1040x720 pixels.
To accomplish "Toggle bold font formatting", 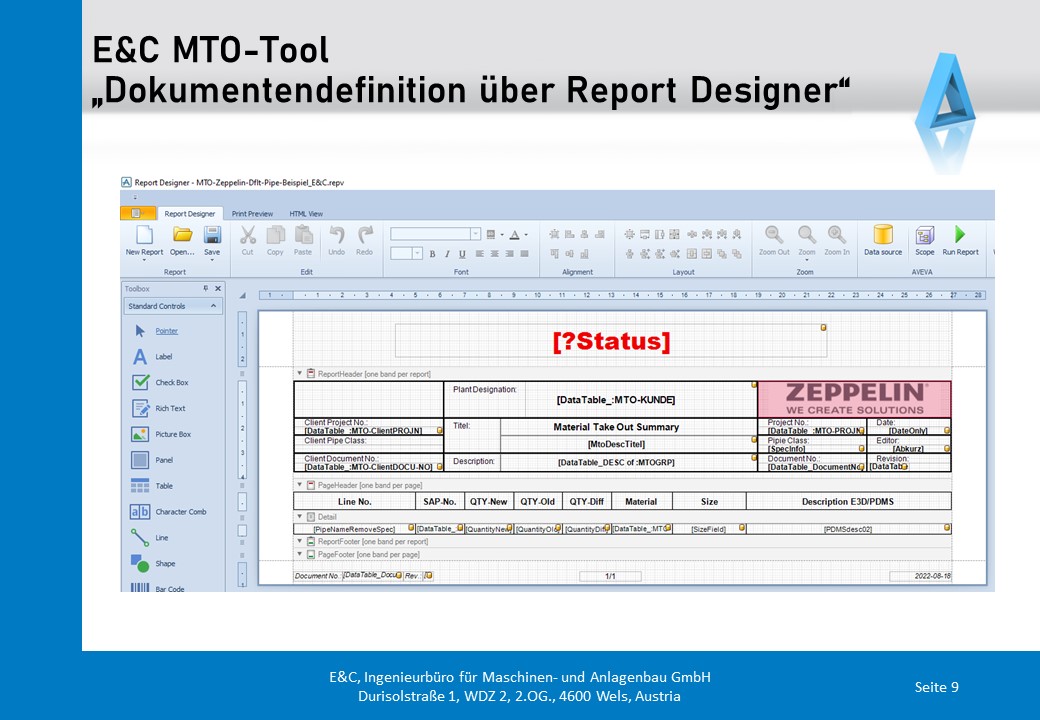I will pyautogui.click(x=433, y=254).
